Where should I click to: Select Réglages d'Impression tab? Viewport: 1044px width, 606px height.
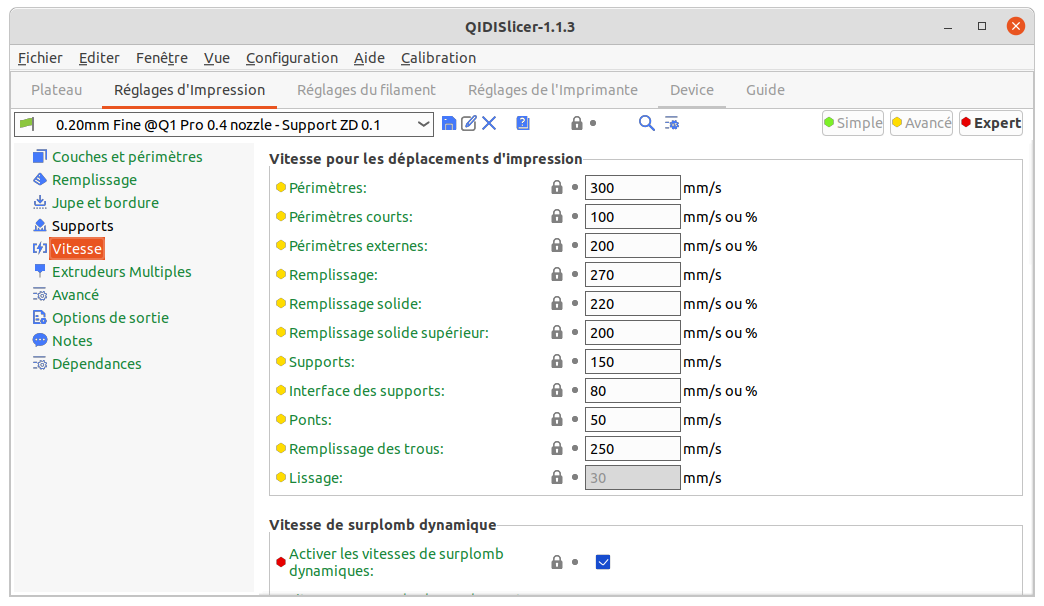click(x=189, y=90)
